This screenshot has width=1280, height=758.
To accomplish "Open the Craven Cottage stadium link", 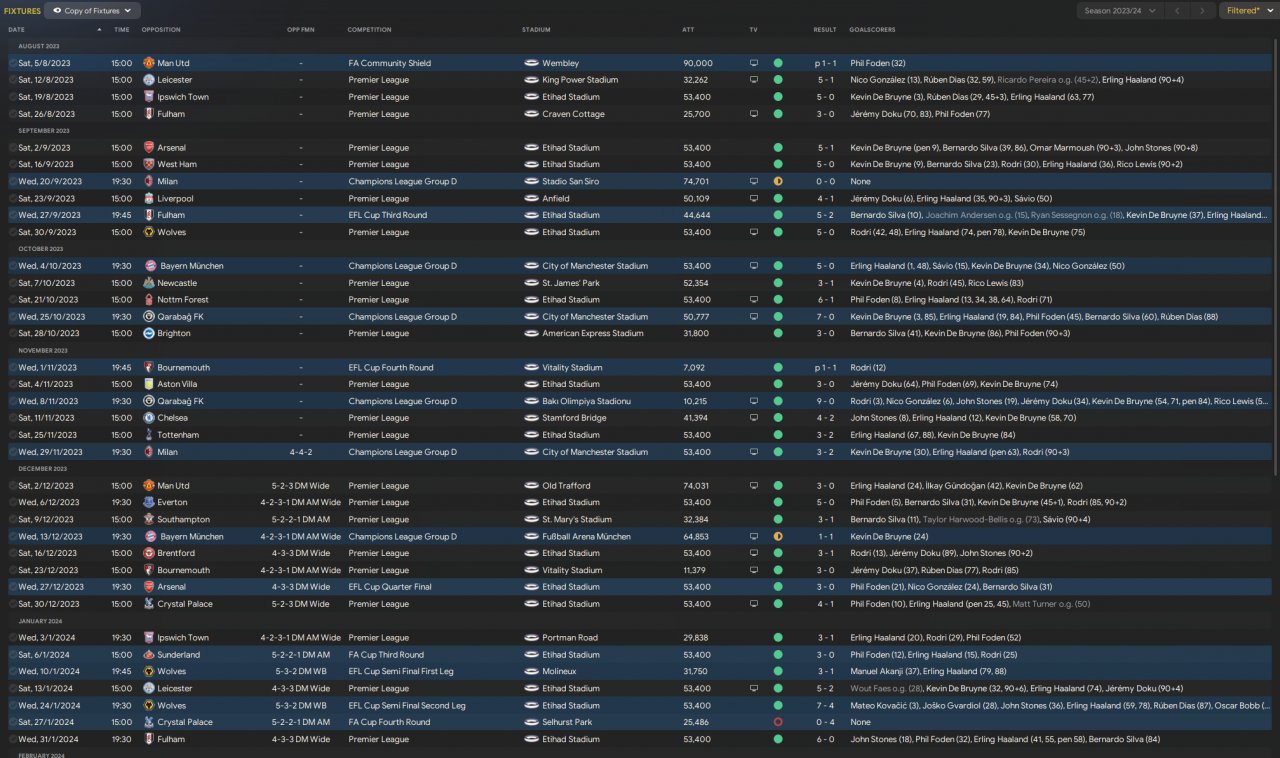I will point(573,114).
